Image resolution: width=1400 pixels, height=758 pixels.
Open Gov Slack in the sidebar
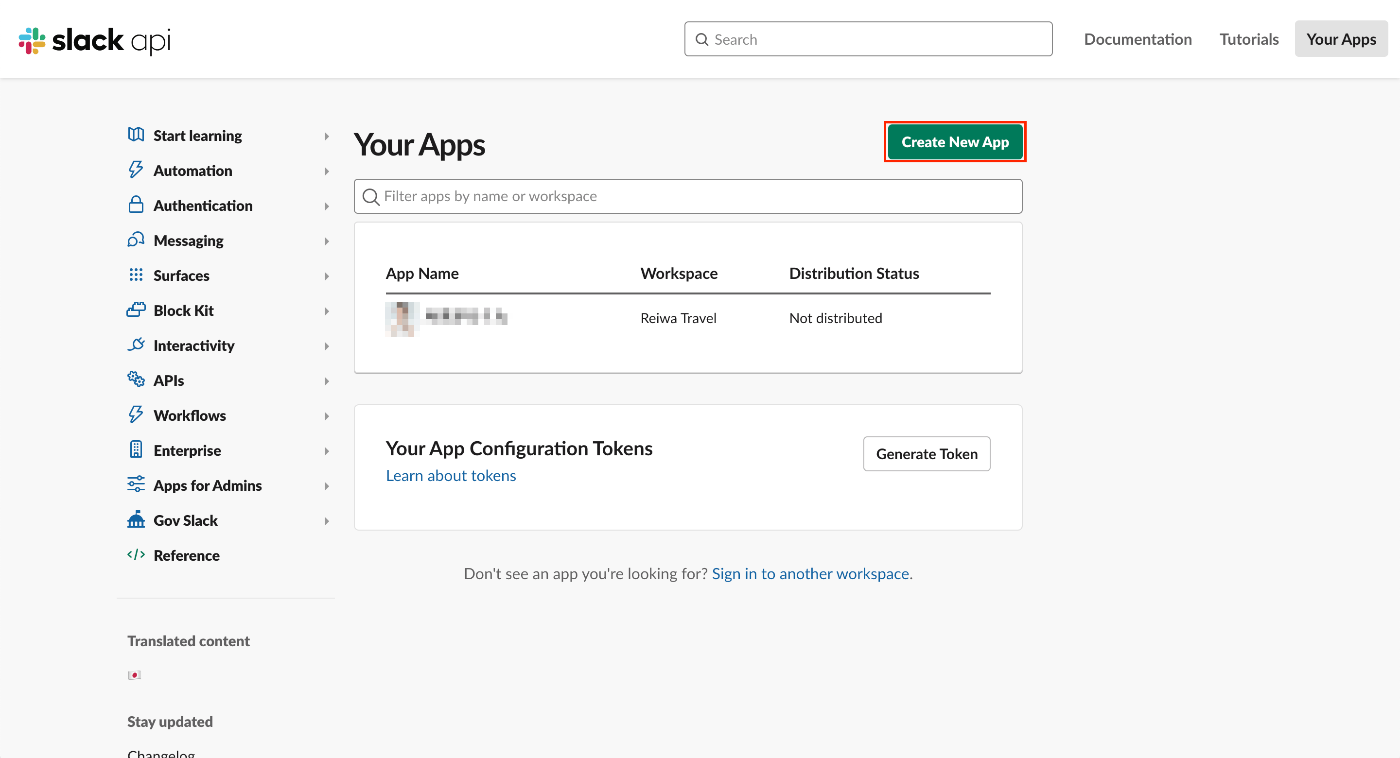(x=186, y=520)
